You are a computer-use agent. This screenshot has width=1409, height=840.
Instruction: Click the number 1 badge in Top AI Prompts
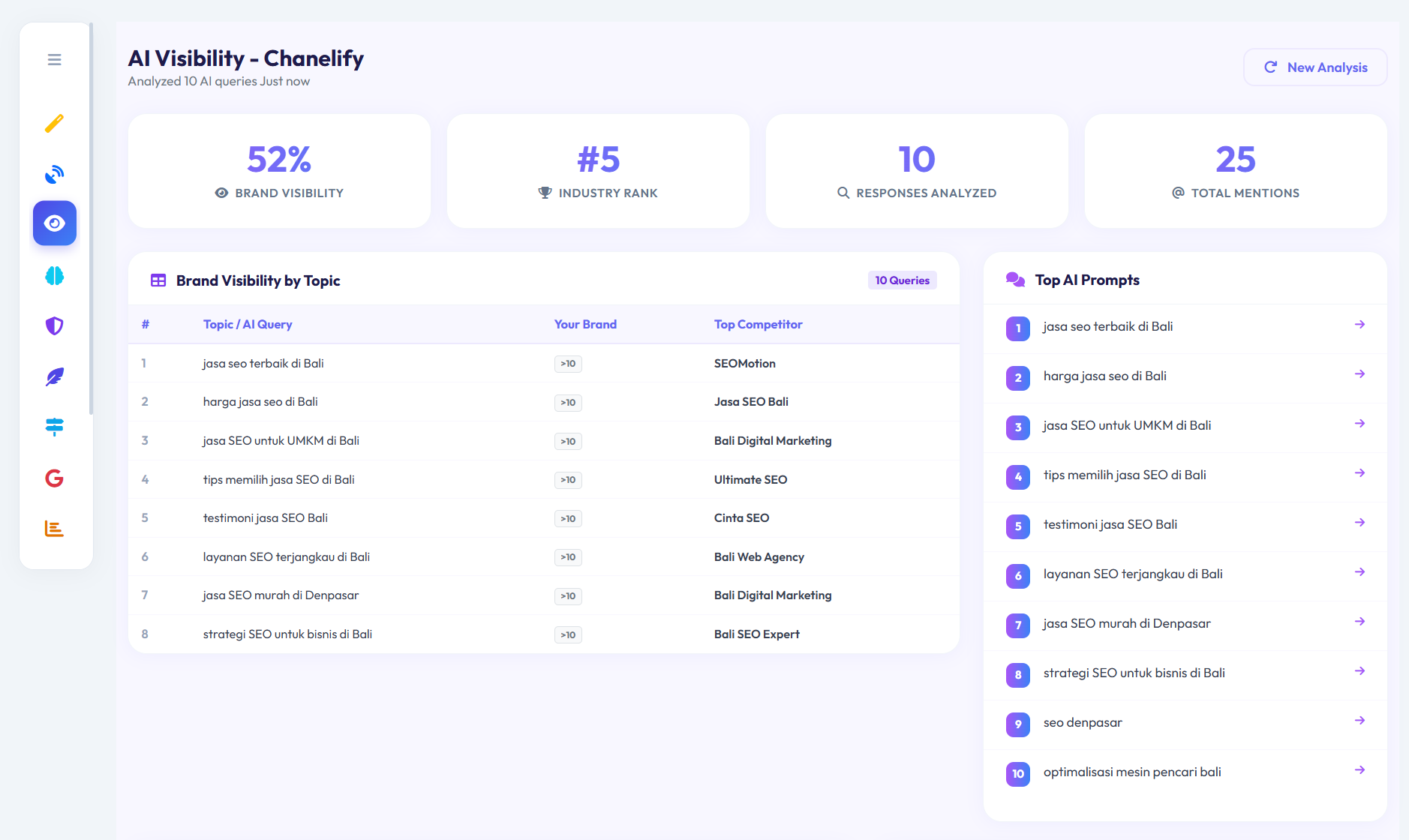(x=1018, y=328)
